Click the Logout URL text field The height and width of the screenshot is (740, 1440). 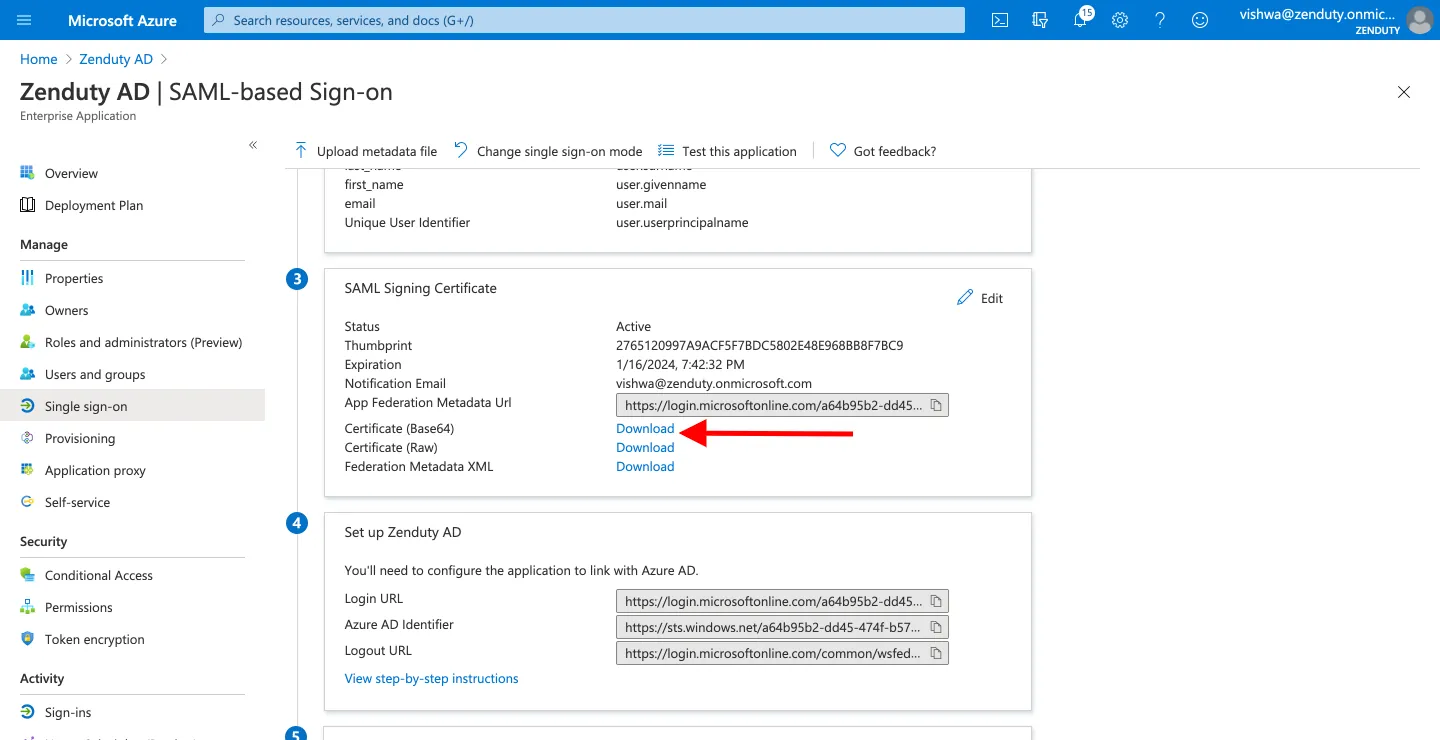pos(782,653)
